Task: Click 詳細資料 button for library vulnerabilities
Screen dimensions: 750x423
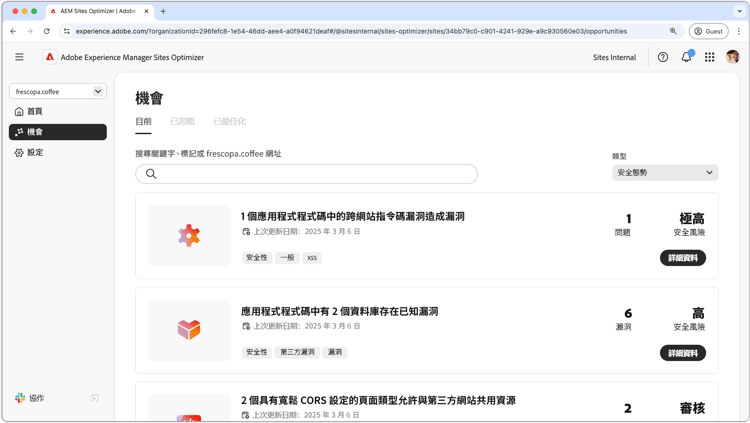Action: (683, 353)
